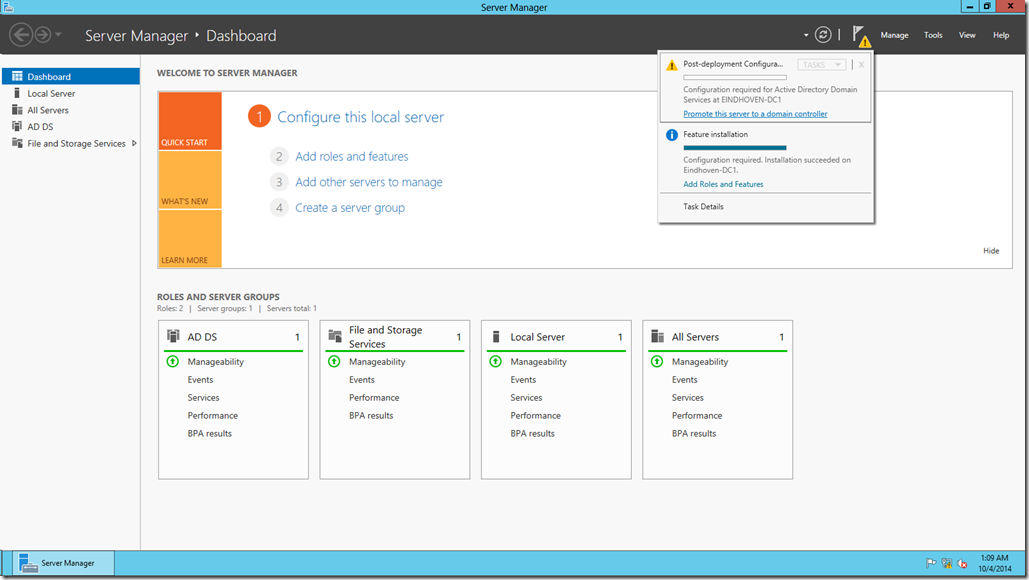The width and height of the screenshot is (1029, 580).
Task: Open Events in AD DS tile
Action: click(x=200, y=380)
